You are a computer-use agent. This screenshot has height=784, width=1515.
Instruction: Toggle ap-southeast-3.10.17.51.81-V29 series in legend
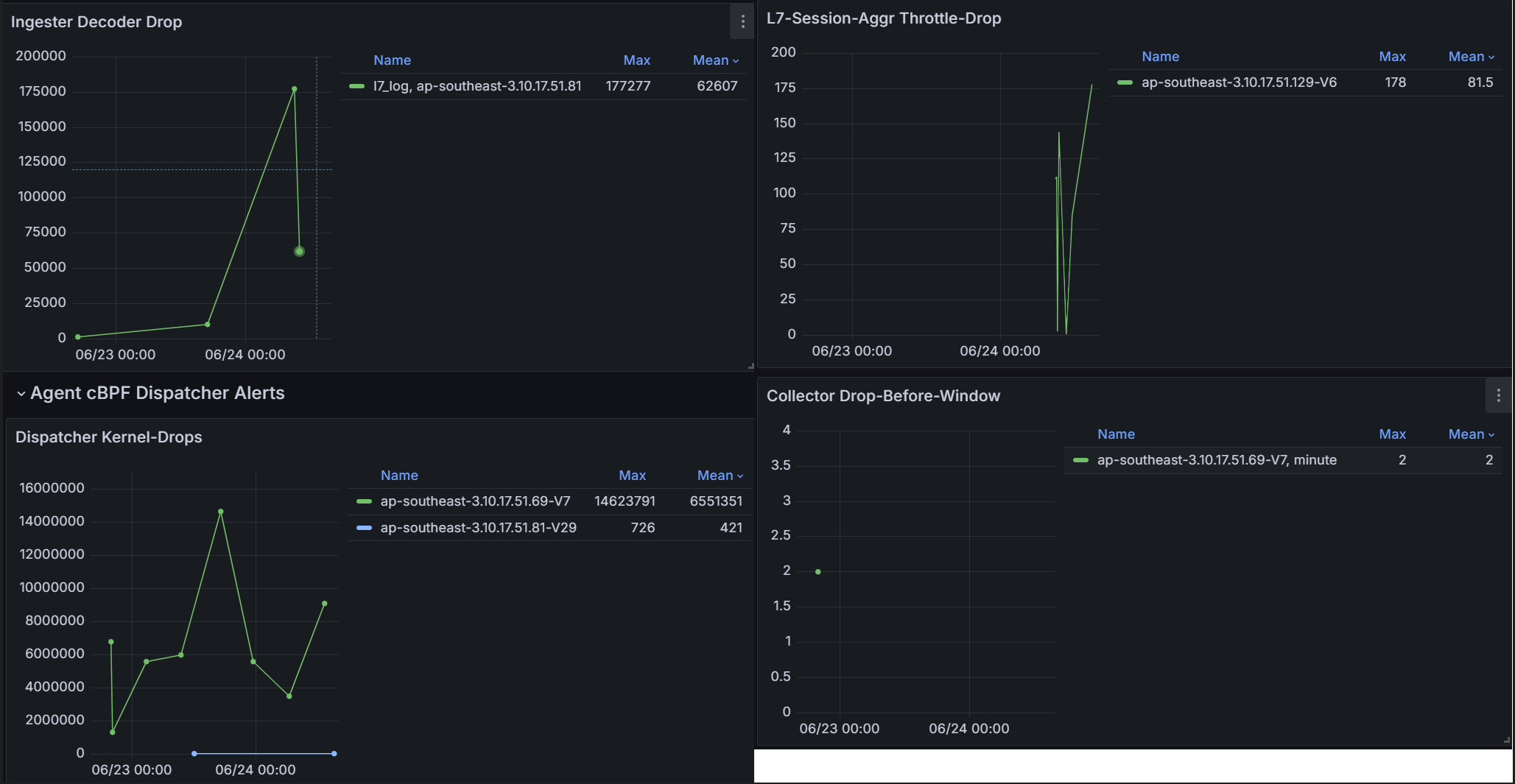[x=478, y=528]
